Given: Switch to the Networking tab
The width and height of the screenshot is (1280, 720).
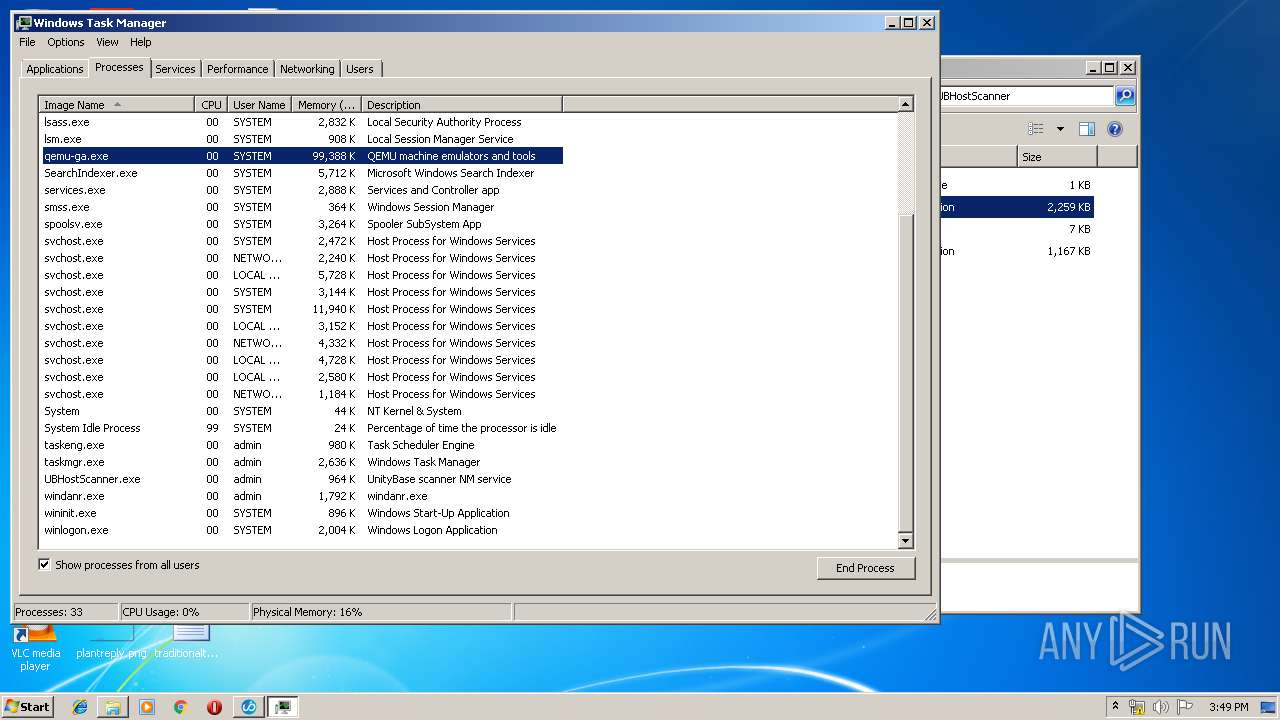Looking at the screenshot, I should 307,69.
